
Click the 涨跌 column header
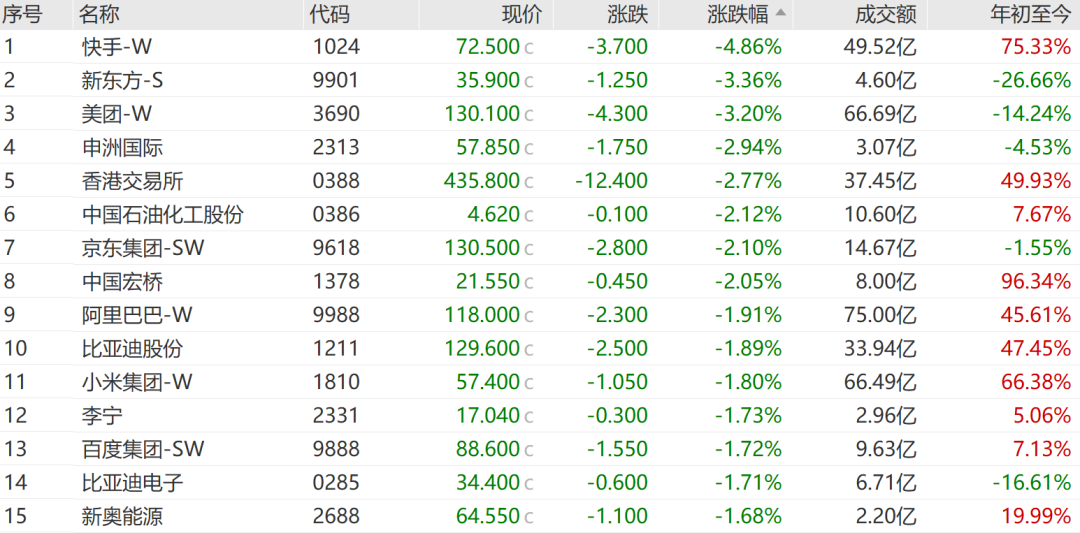click(627, 14)
